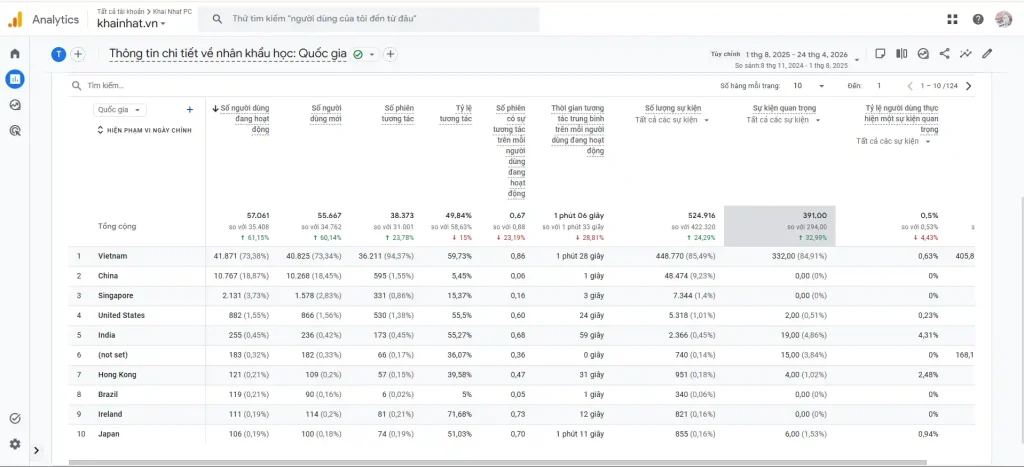This screenshot has height=467, width=1024.
Task: Go to previous page of table rows
Action: (x=910, y=86)
